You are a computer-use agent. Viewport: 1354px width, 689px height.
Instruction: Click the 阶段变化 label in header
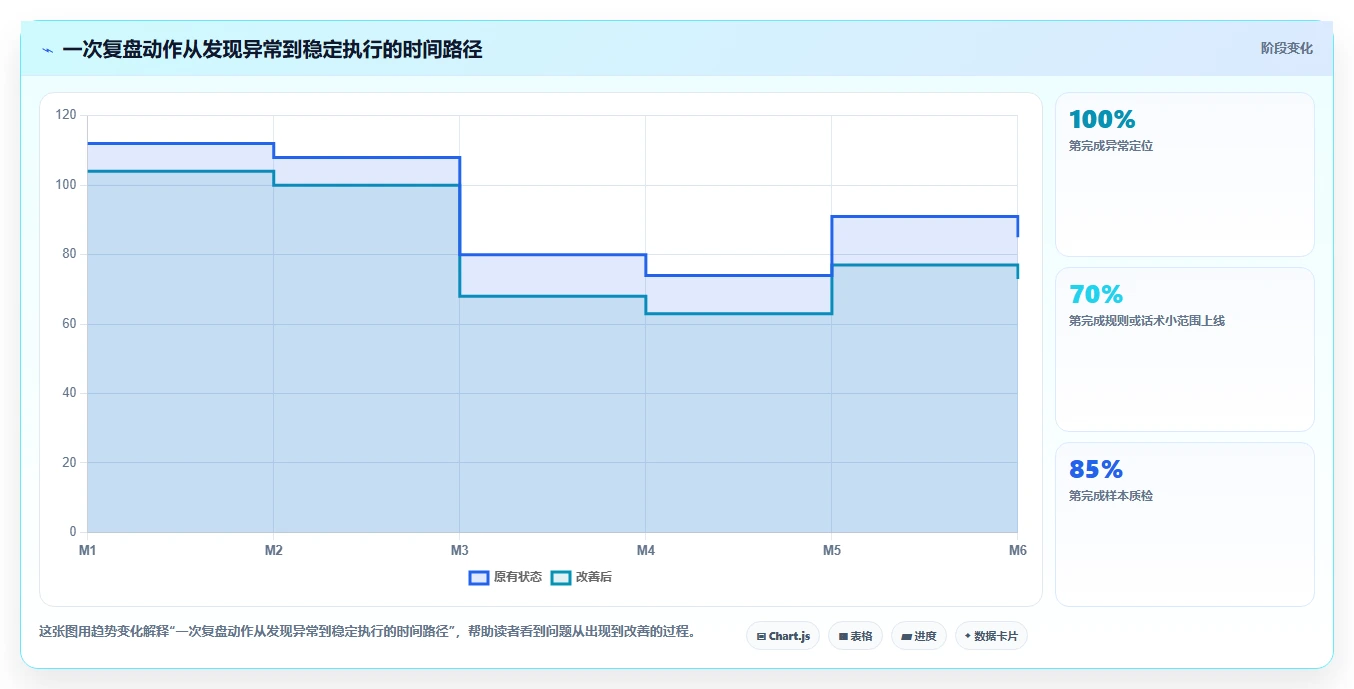click(1286, 48)
